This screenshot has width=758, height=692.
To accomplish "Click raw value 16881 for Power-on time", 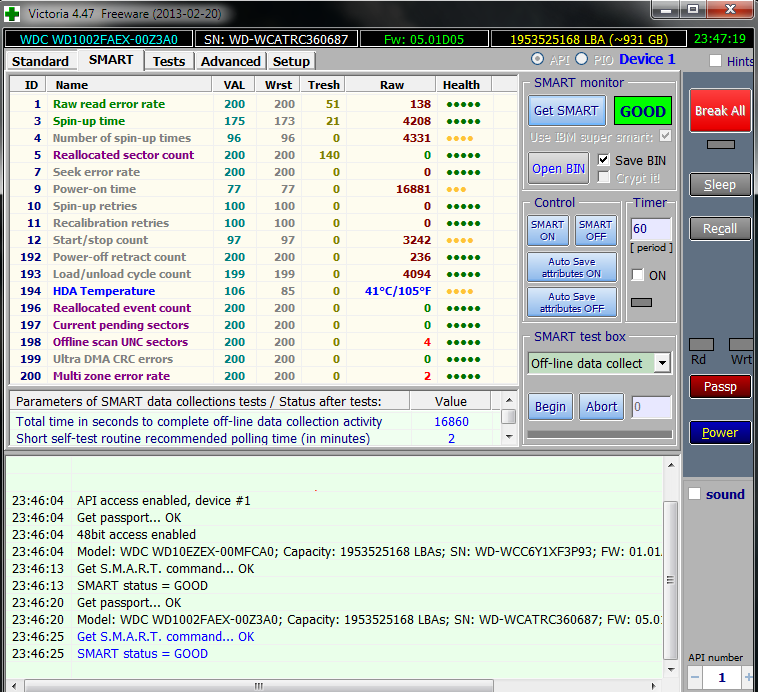I will (x=413, y=189).
